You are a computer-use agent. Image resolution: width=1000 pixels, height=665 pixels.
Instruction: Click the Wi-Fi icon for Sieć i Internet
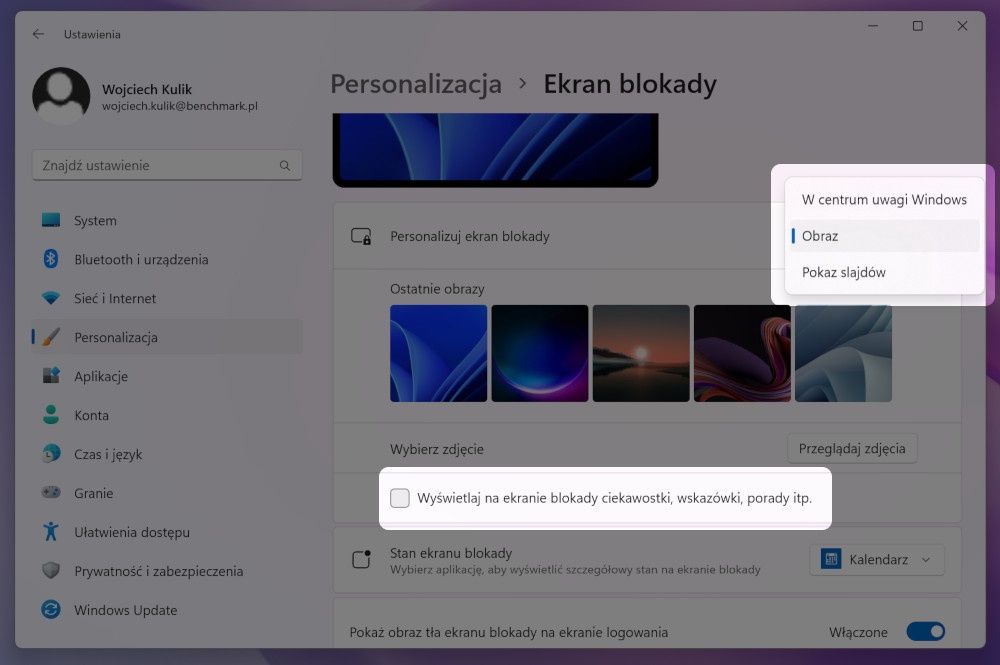pos(51,298)
